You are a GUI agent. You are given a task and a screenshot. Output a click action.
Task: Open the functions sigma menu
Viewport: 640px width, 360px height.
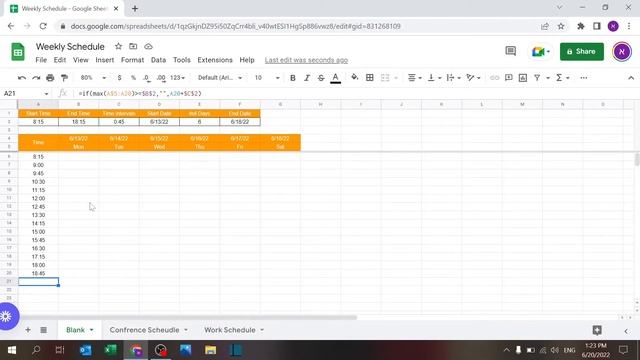point(562,78)
